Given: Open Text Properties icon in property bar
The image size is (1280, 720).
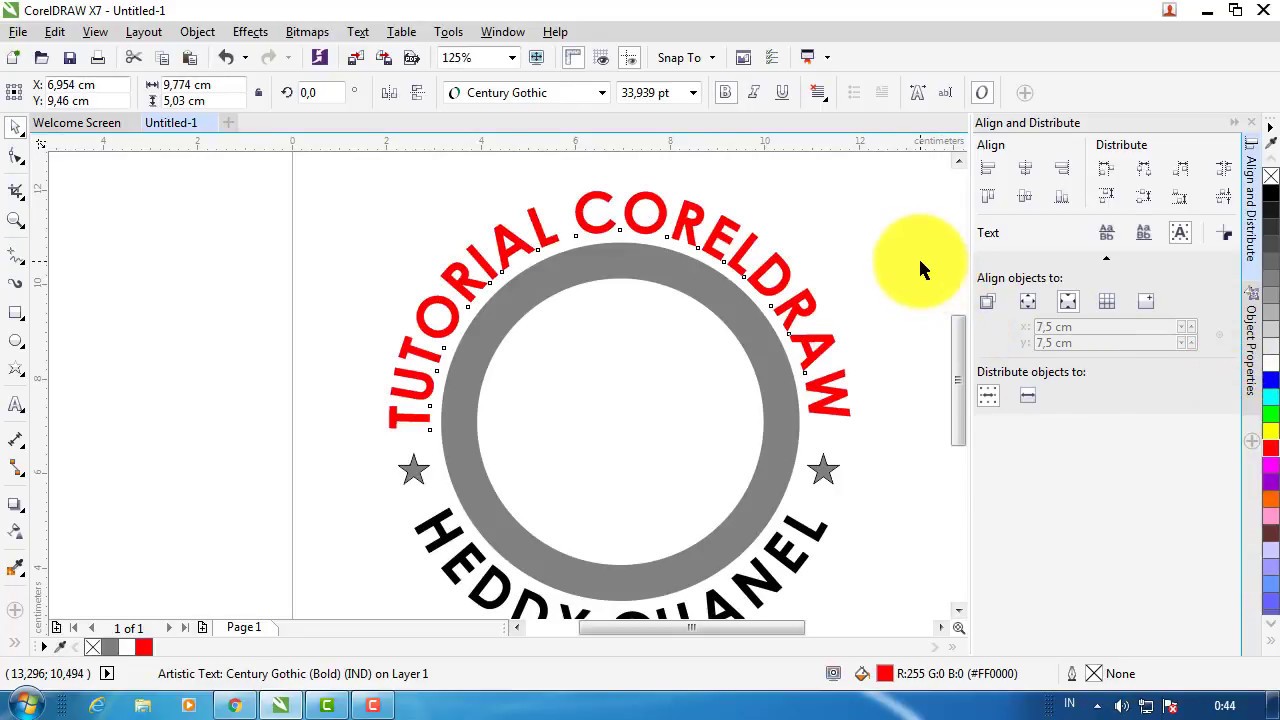Looking at the screenshot, I should 917,93.
